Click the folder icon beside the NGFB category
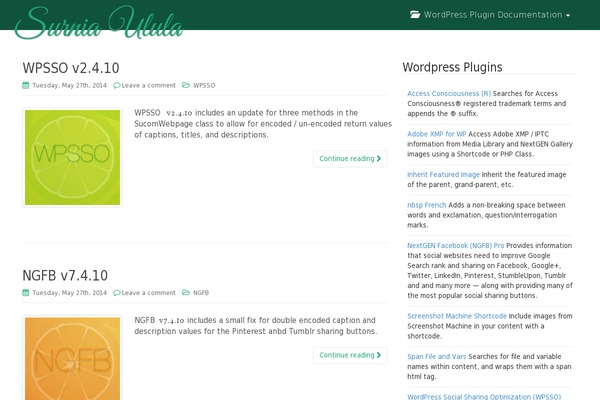The image size is (600, 400). coord(186,292)
